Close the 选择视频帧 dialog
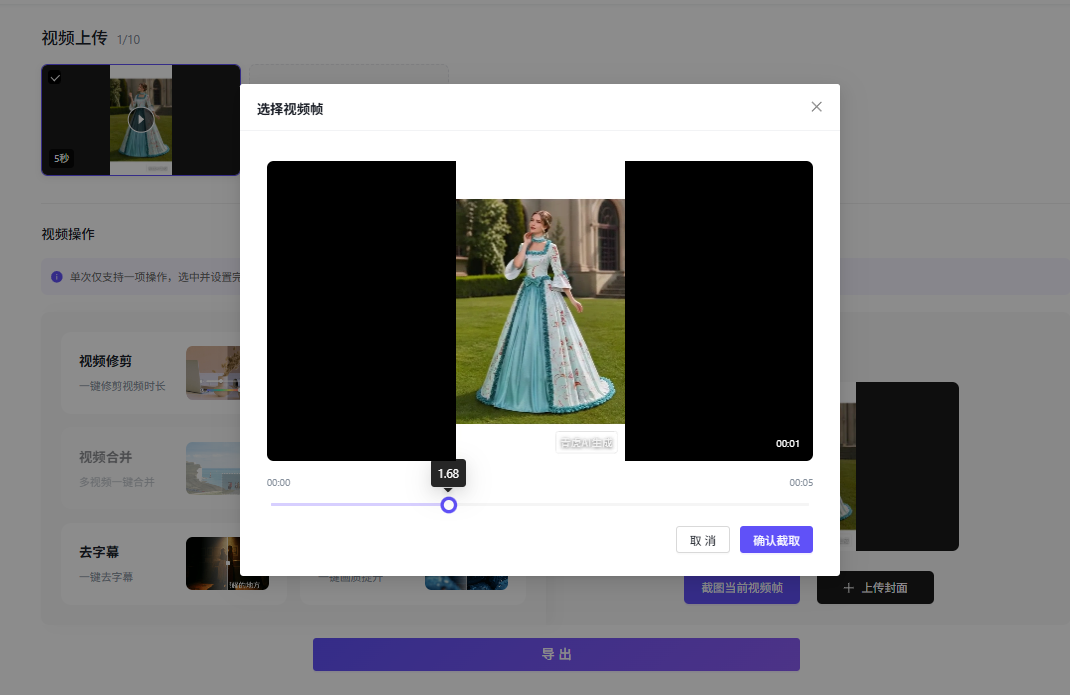Image resolution: width=1070 pixels, height=695 pixels. 816,107
